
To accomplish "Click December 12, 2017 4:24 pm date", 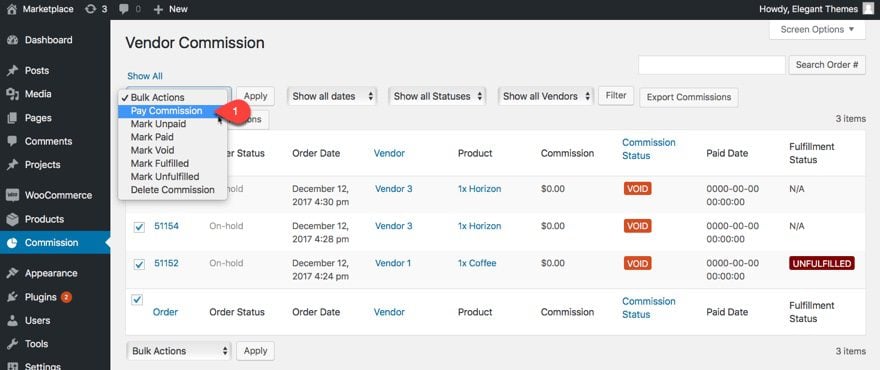I will click(x=320, y=269).
